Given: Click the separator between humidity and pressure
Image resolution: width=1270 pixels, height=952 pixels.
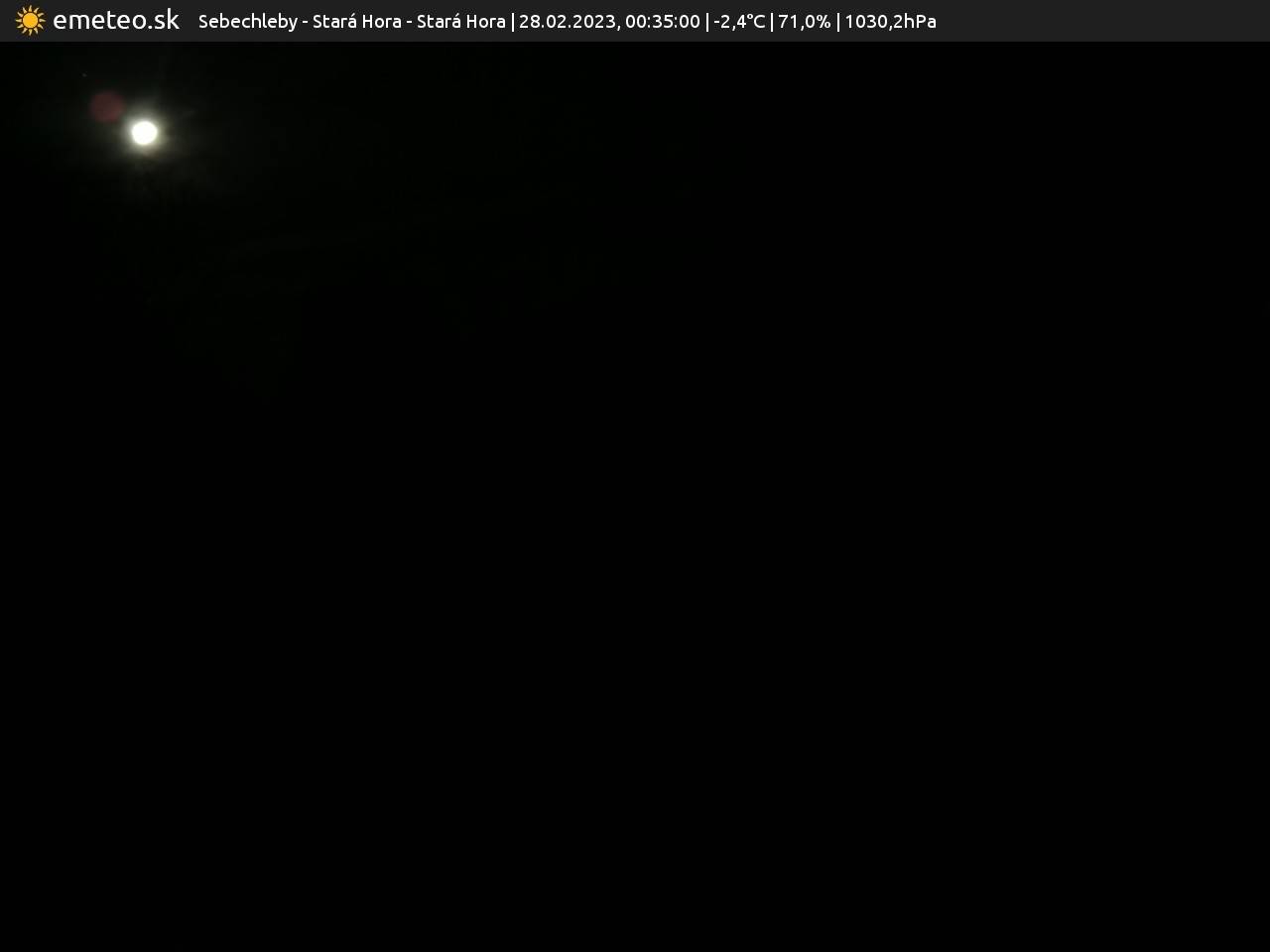Looking at the screenshot, I should point(837,22).
